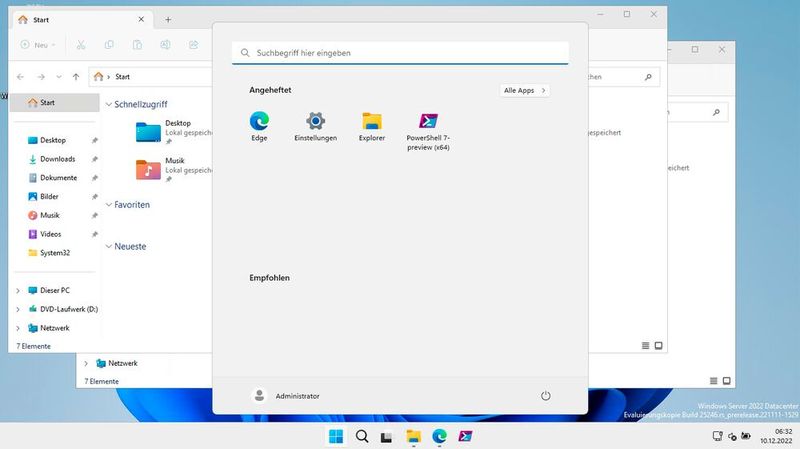Screen dimensions: 800x449
Task: Open Downloads in Explorer sidebar
Action: [57, 159]
